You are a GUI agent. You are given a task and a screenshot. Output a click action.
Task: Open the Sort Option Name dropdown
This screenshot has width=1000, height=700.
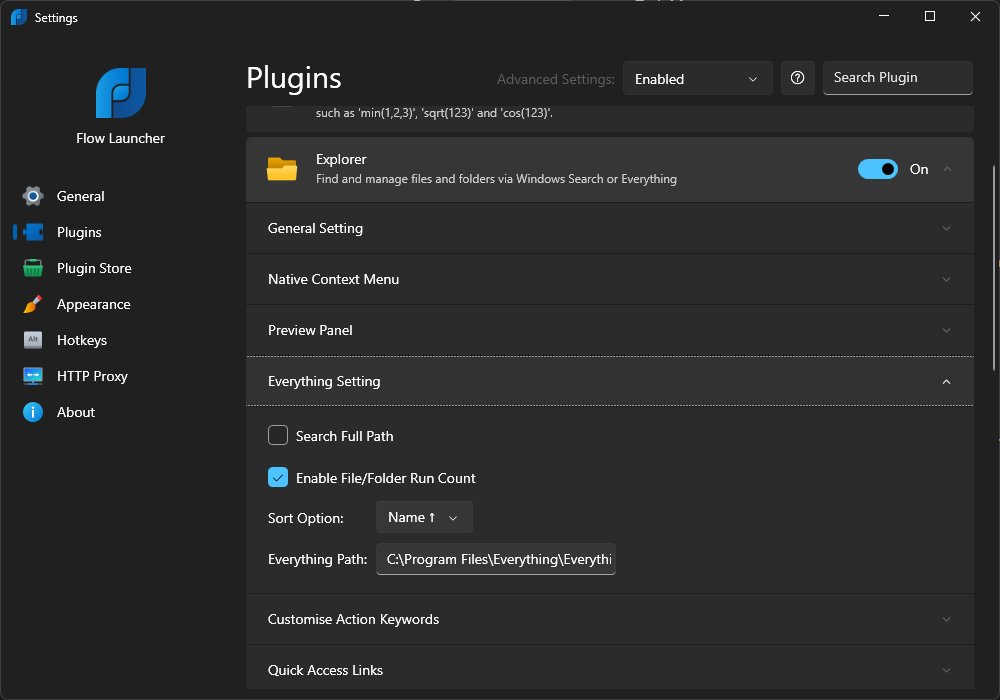pyautogui.click(x=424, y=517)
